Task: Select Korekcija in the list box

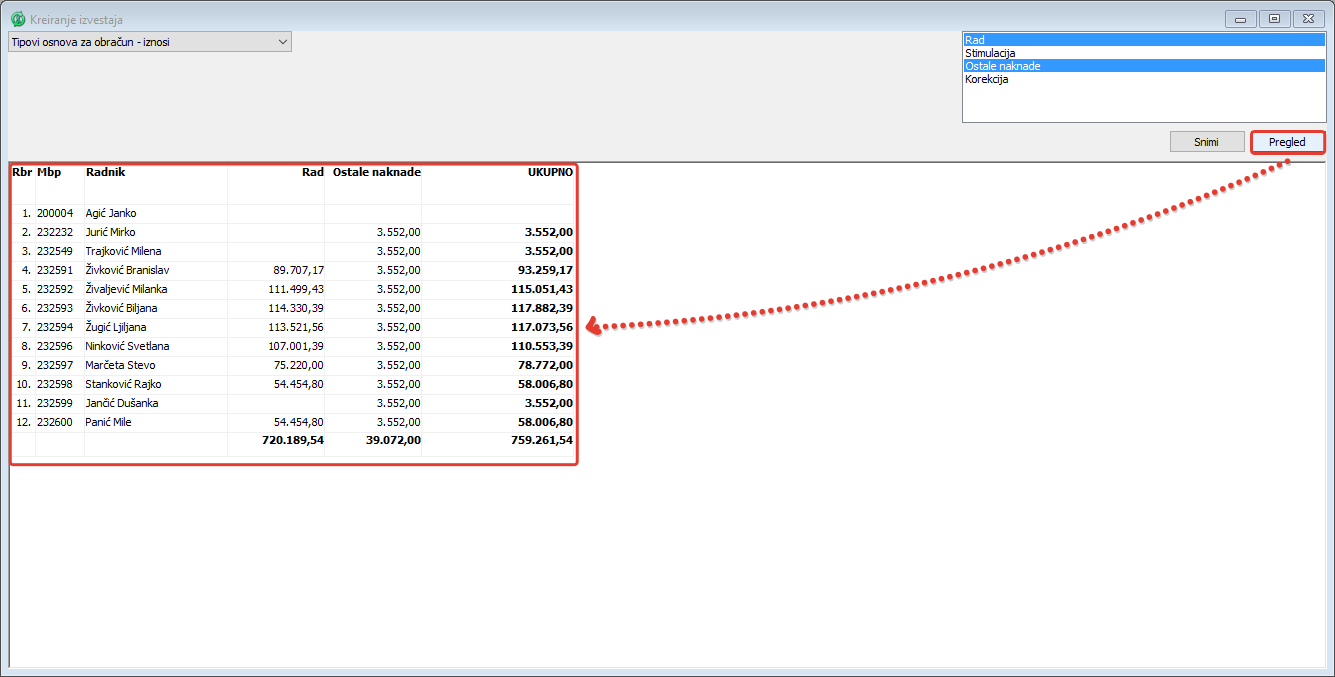Action: tap(1143, 79)
